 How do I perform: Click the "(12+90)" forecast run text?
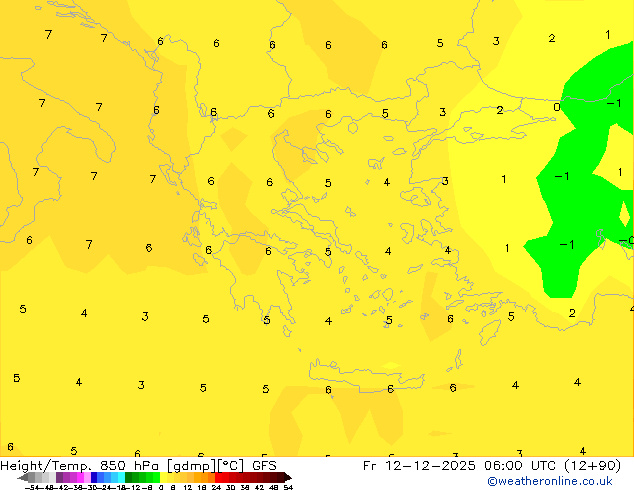click(x=592, y=466)
